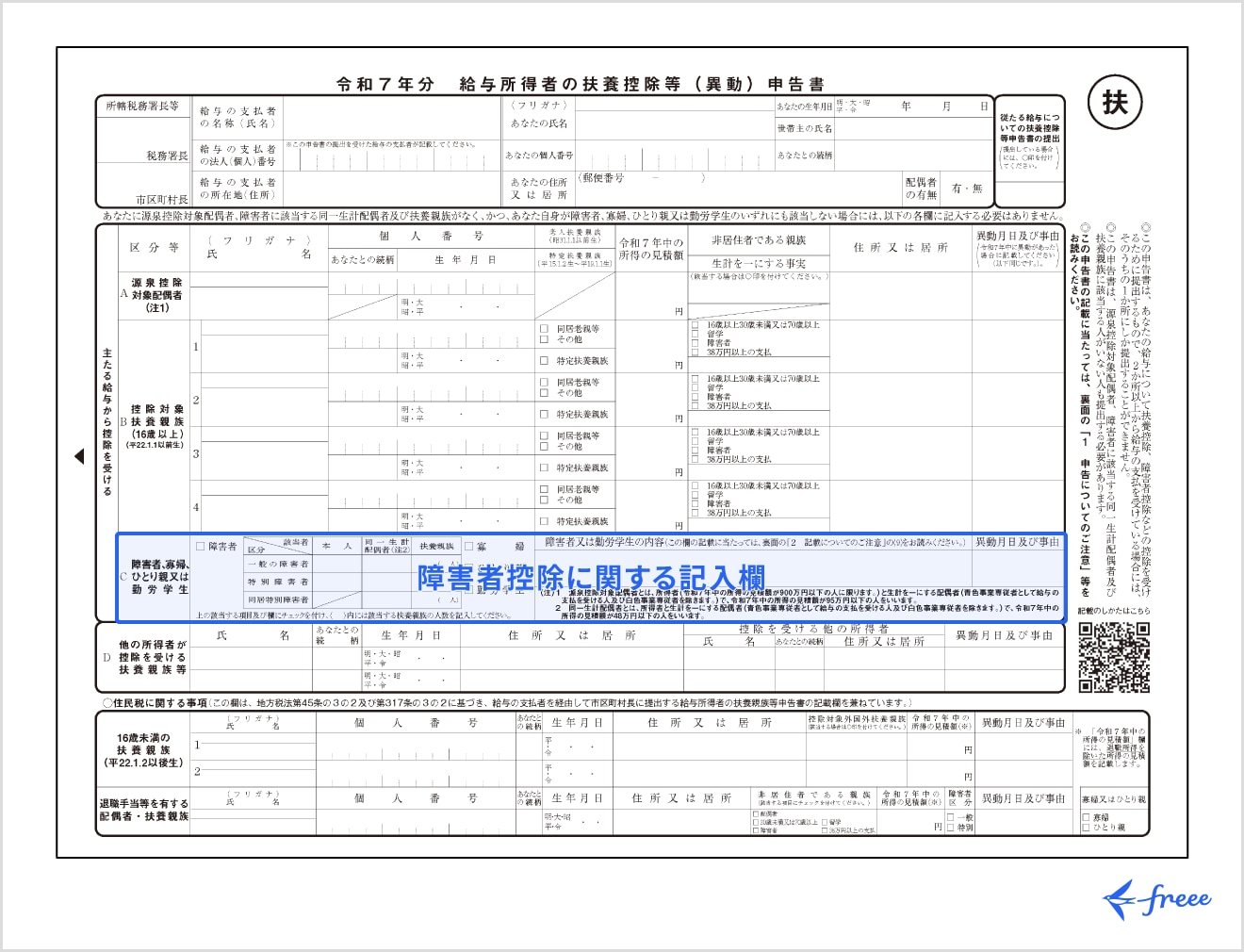Click the QR code for filing instructions
This screenshot has height=952, width=1244.
[x=1114, y=658]
